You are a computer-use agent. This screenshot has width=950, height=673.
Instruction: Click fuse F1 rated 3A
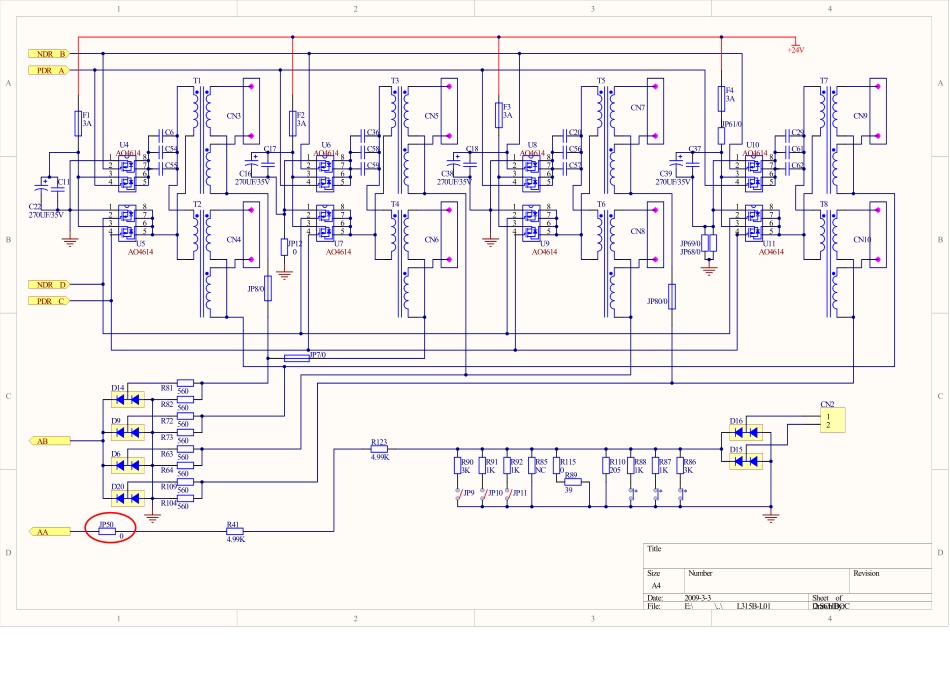pos(78,122)
